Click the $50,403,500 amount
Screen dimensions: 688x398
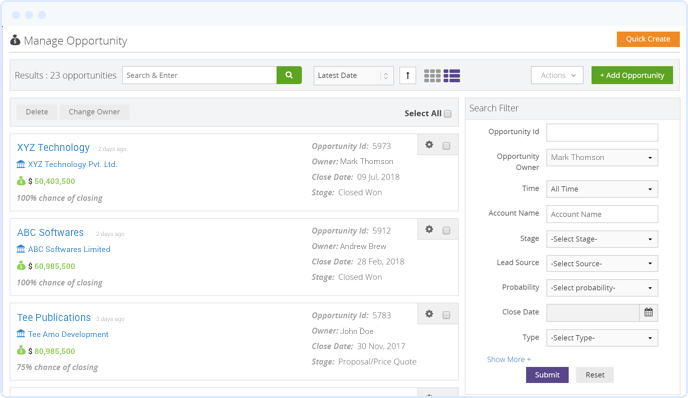click(x=51, y=181)
